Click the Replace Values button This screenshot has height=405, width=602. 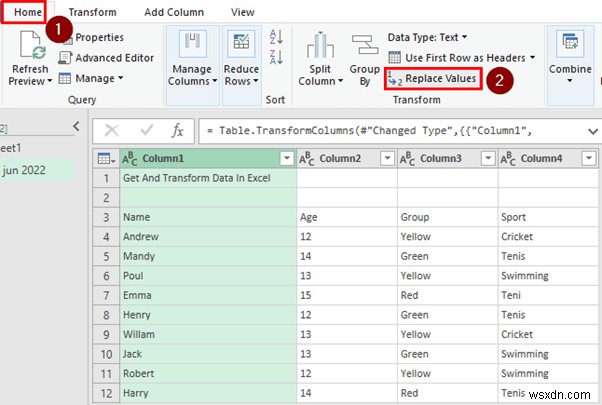pos(433,79)
